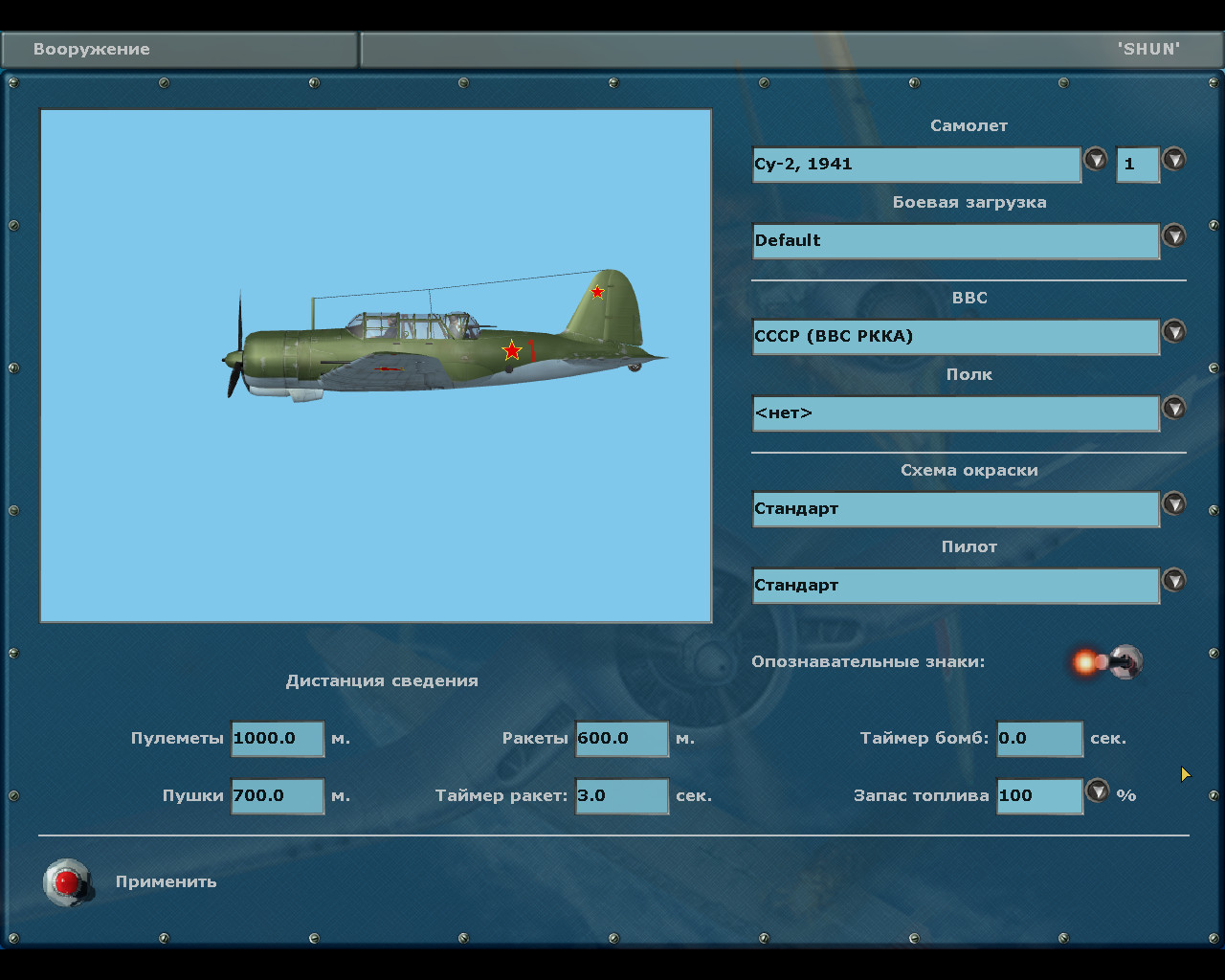
Task: Click the Пулеметы convergence distance field
Action: tap(278, 739)
